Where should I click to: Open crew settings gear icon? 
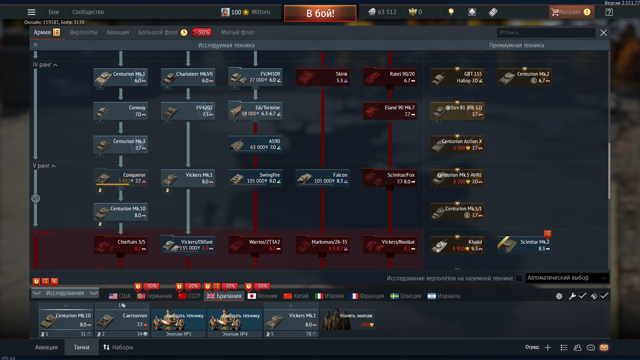pyautogui.click(x=559, y=296)
